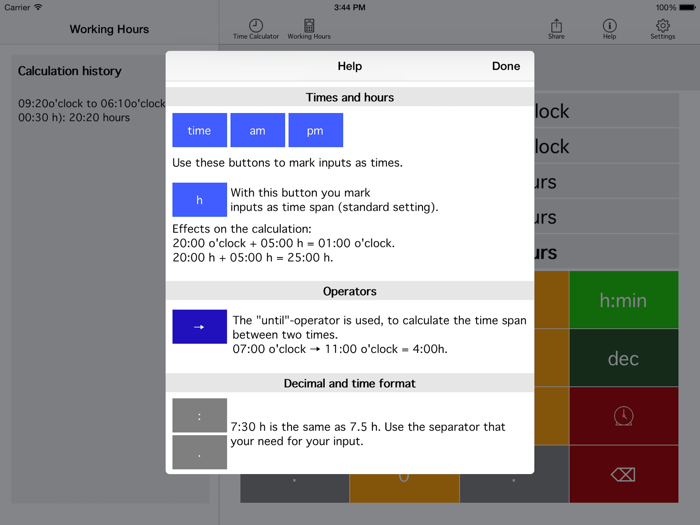Tap the blue 'am' button in Help
This screenshot has width=700, height=525.
[258, 130]
